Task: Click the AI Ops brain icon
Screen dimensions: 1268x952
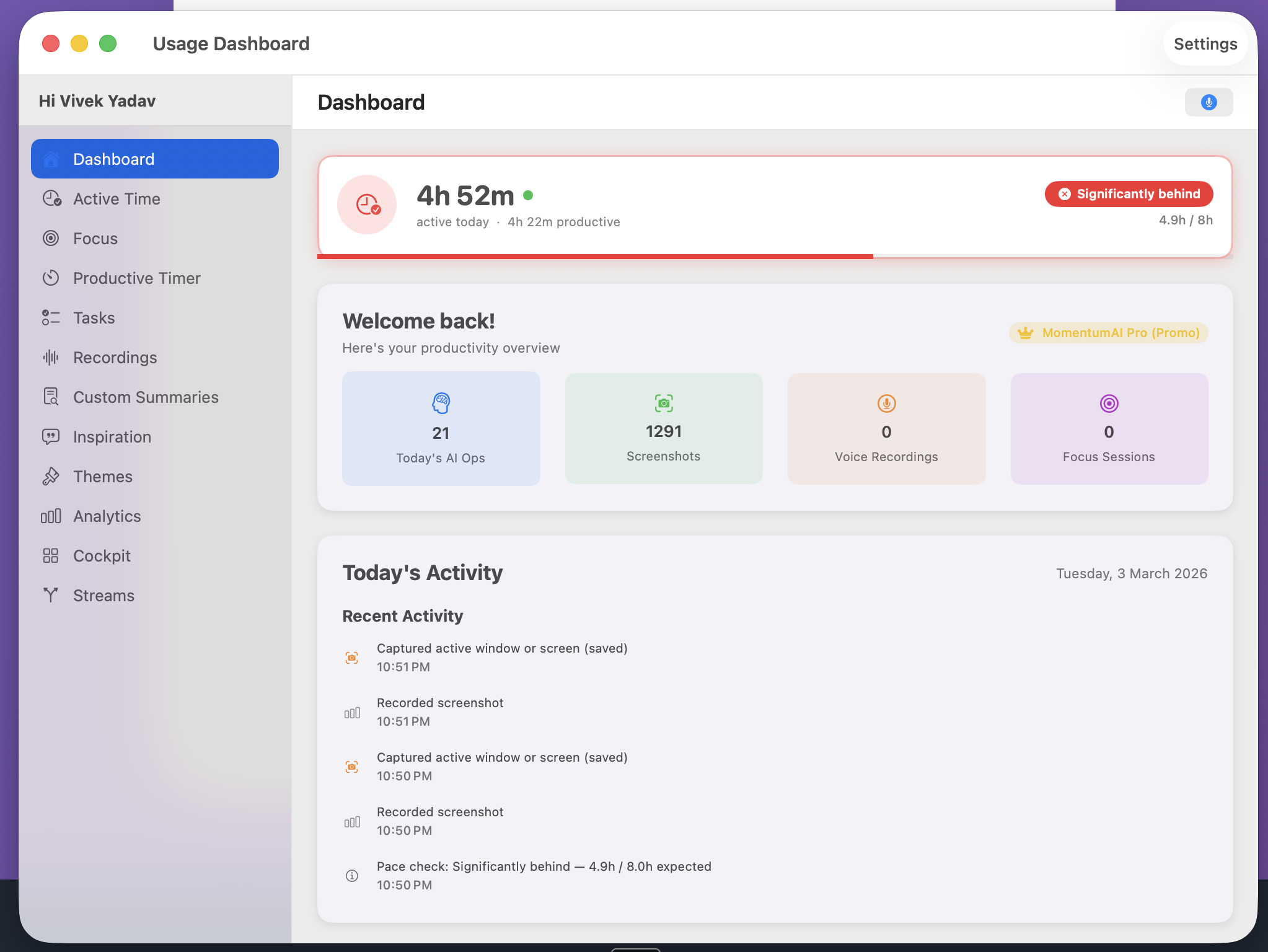Action: click(x=441, y=403)
